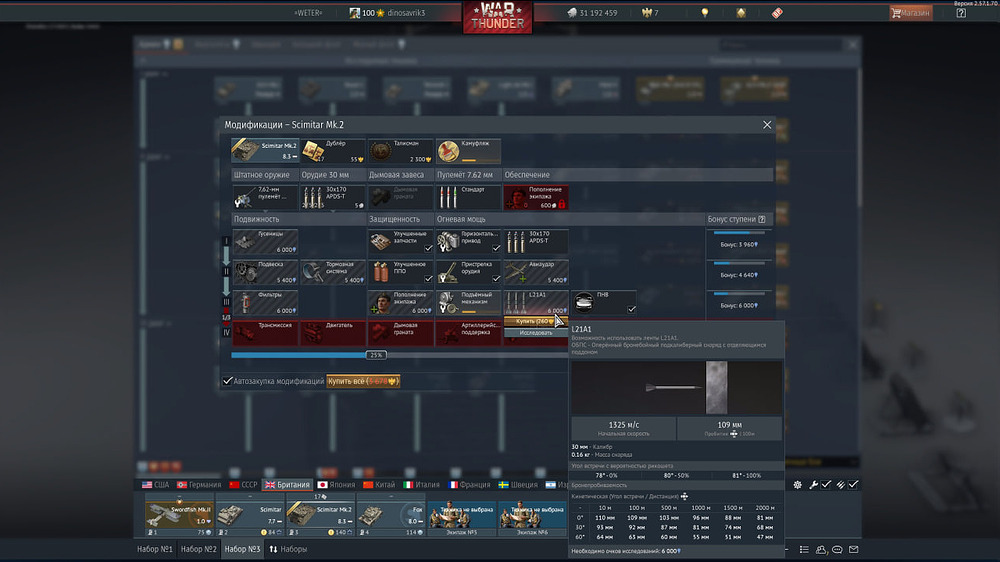Switch to the США nation tab
1000x562 pixels.
click(156, 485)
